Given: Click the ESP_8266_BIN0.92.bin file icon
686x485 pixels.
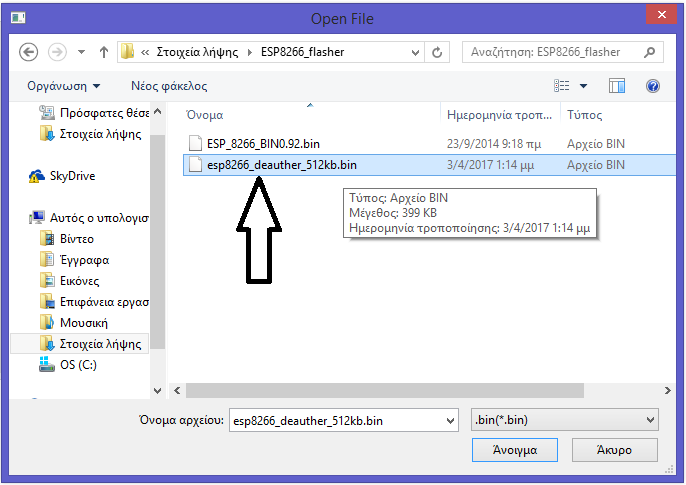Looking at the screenshot, I should tap(195, 143).
